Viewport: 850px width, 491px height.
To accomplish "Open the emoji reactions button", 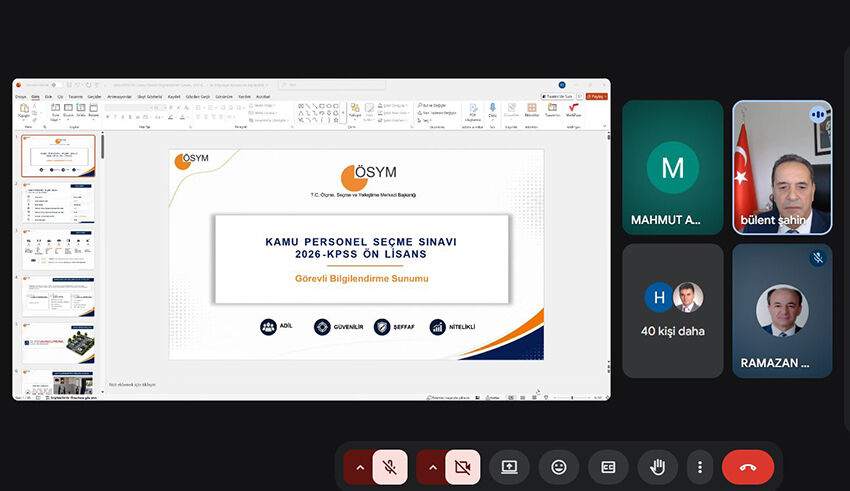I will point(558,467).
